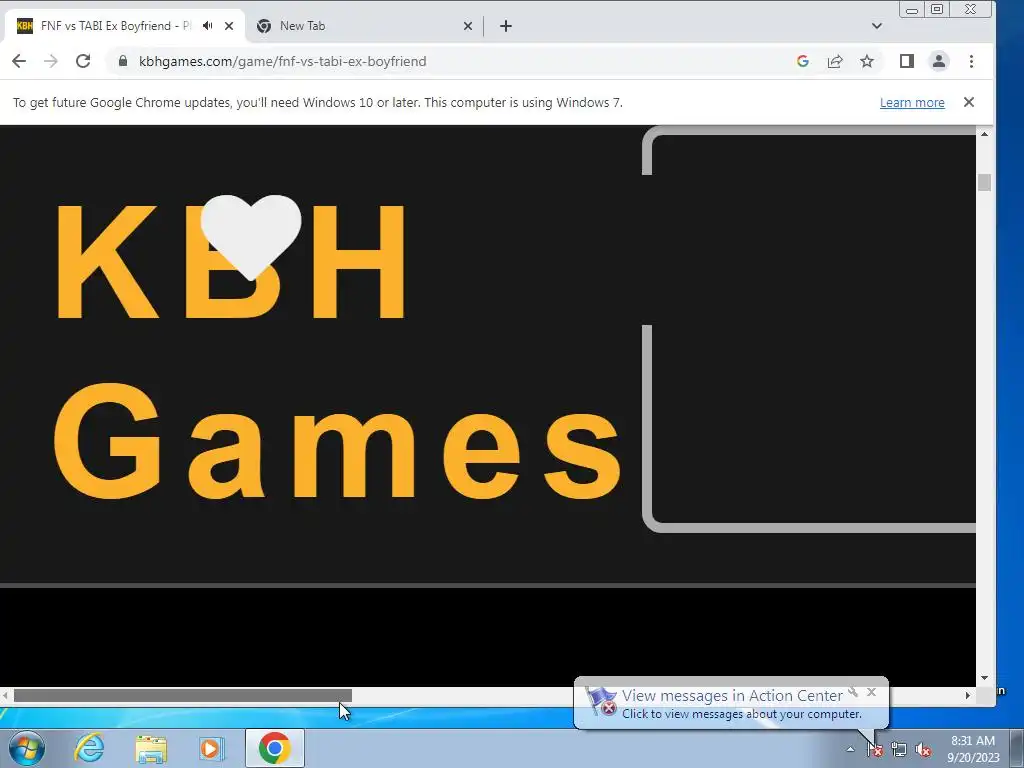Click the vertical scrollbar up arrow

pos(984,134)
